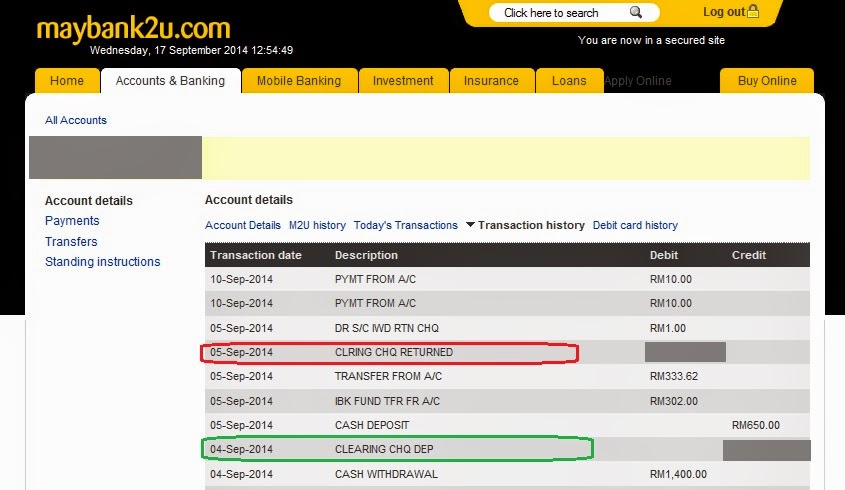Viewport: 845px width, 490px height.
Task: Click the Credit column header
Action: 749,255
